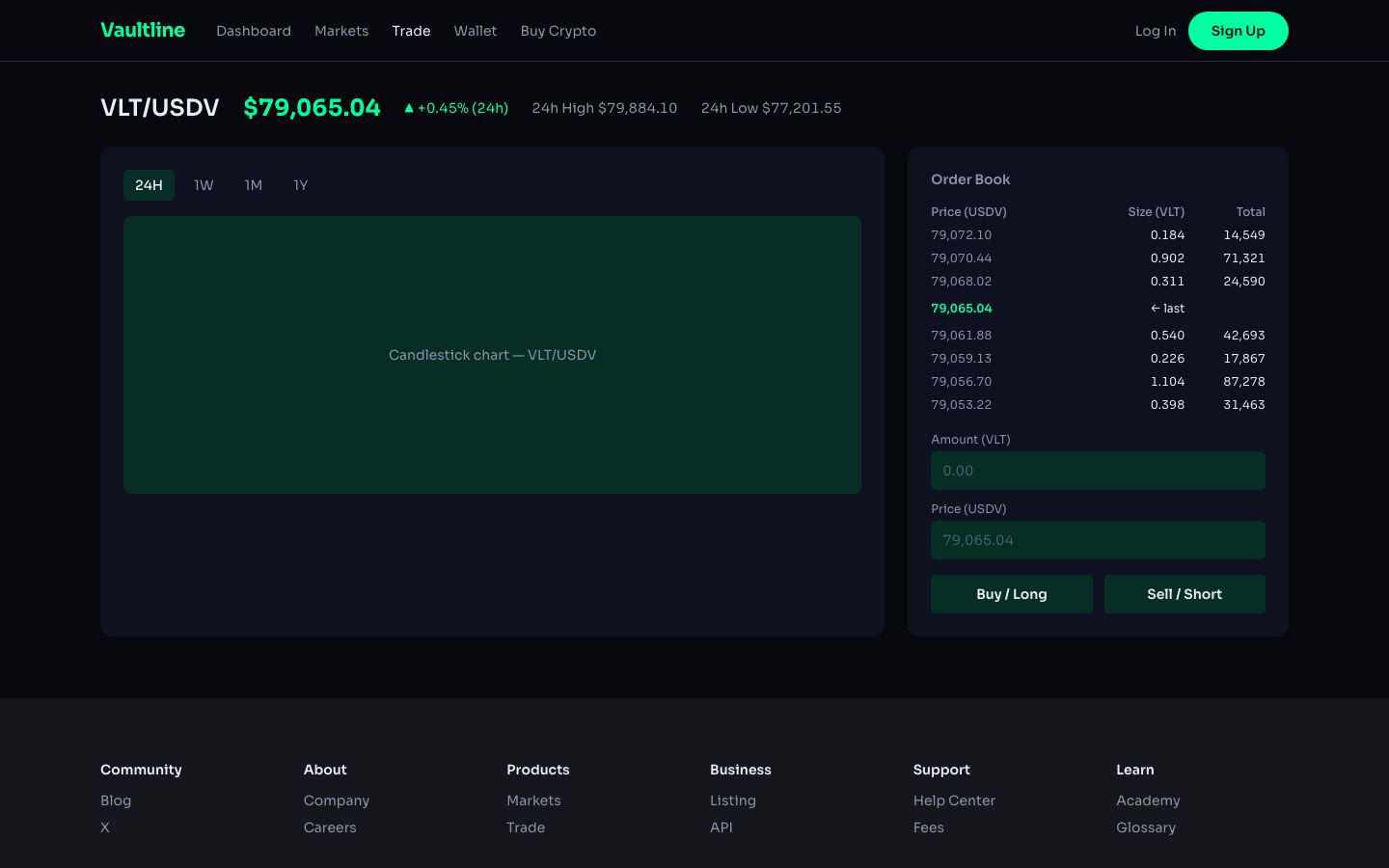This screenshot has width=1389, height=868.
Task: Open the Markets footer link under Products
Action: [533, 800]
